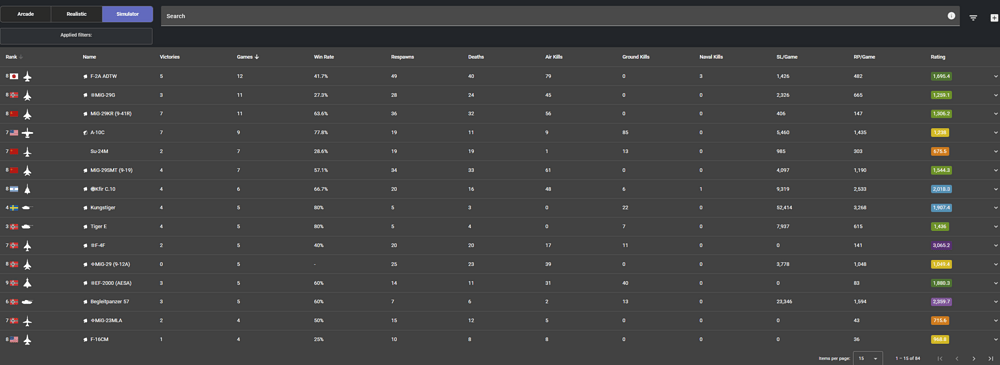Sort by Ground Kills column
This screenshot has height=365, width=1000.
pyautogui.click(x=635, y=57)
